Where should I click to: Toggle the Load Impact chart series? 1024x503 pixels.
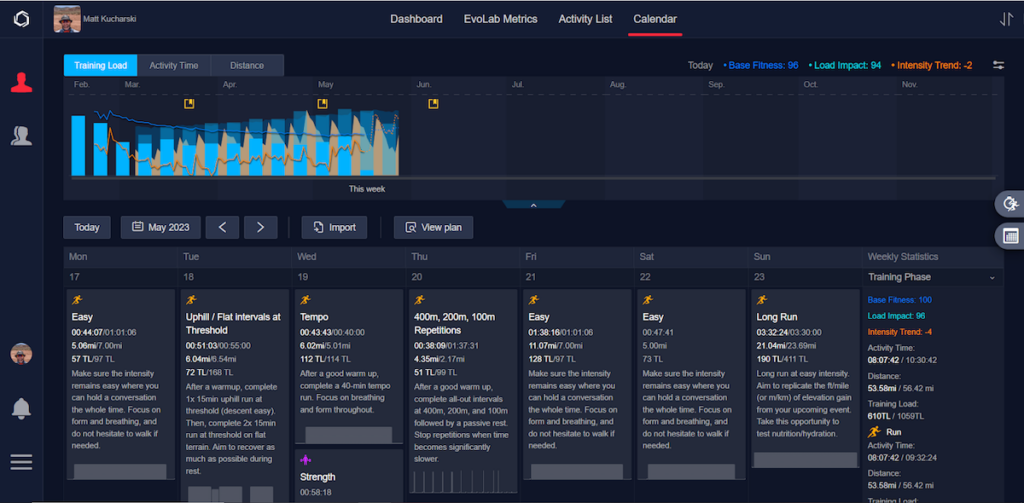click(x=845, y=65)
